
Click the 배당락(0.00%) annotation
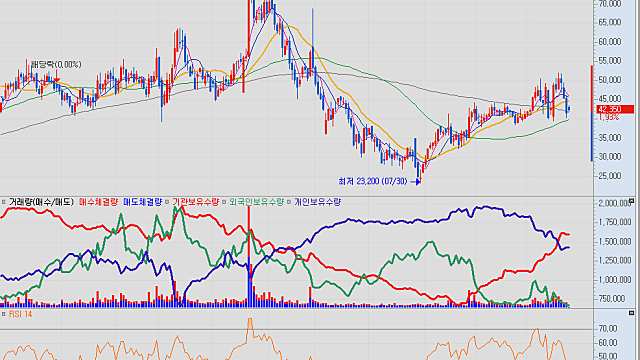point(56,64)
